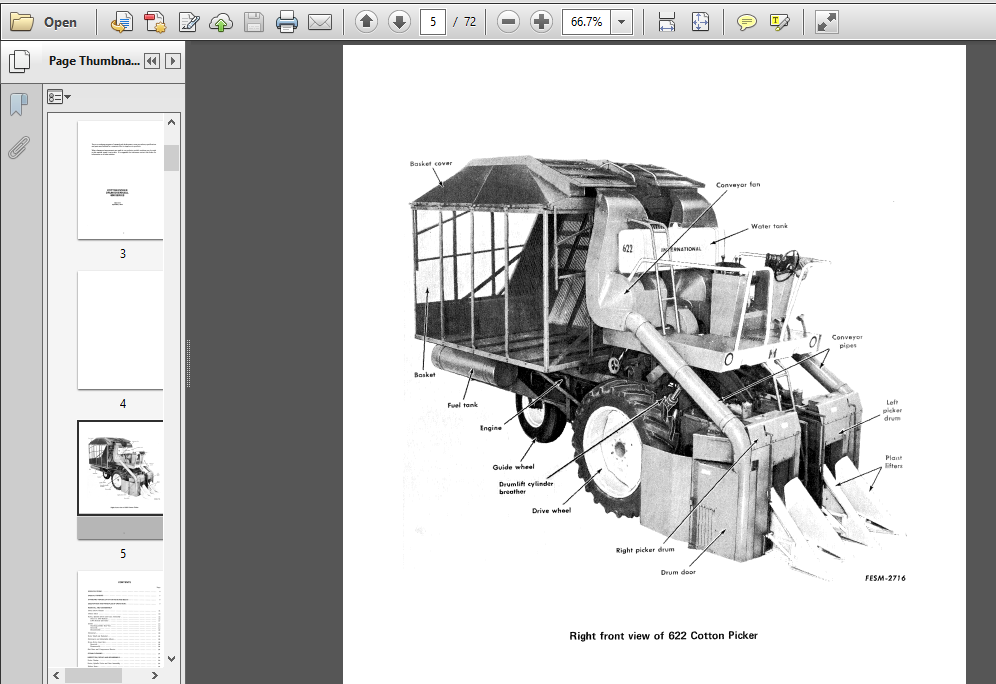Click the Create PDF icon
This screenshot has height=684, width=996.
[x=155, y=22]
